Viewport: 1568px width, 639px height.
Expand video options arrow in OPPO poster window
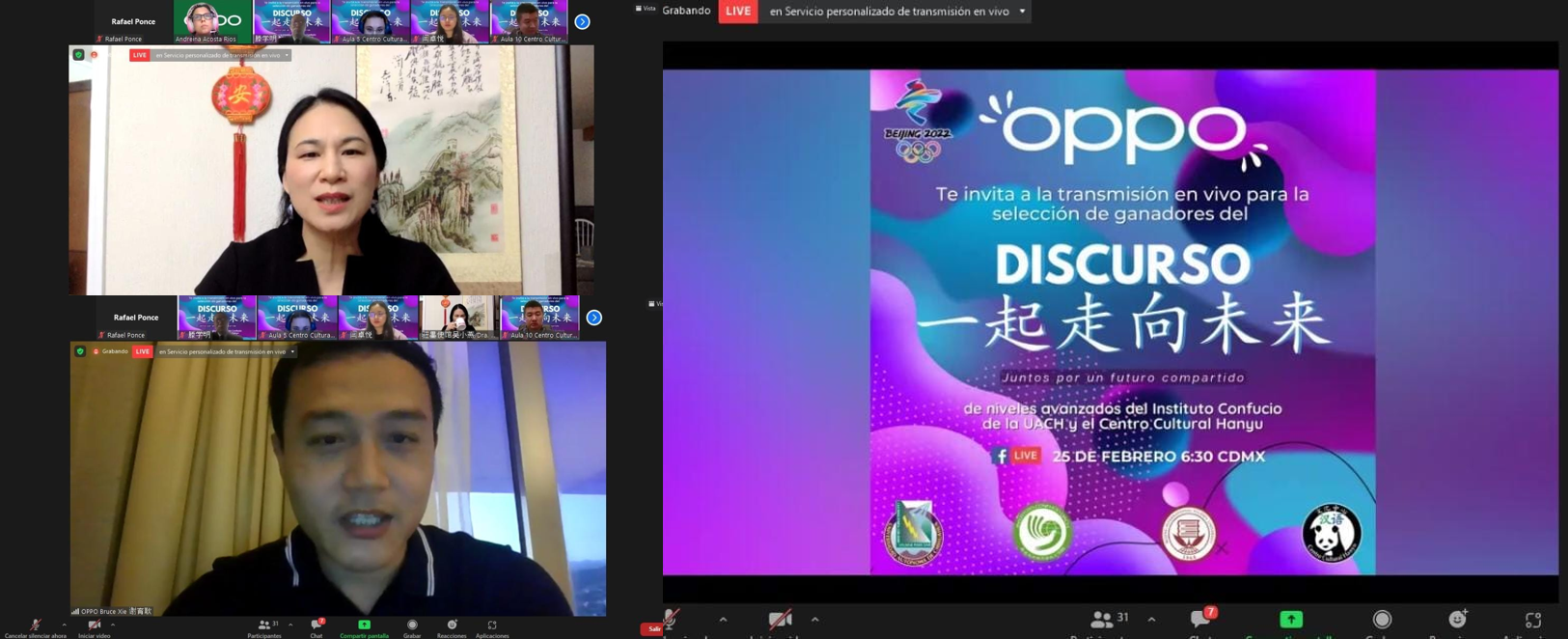pos(815,620)
